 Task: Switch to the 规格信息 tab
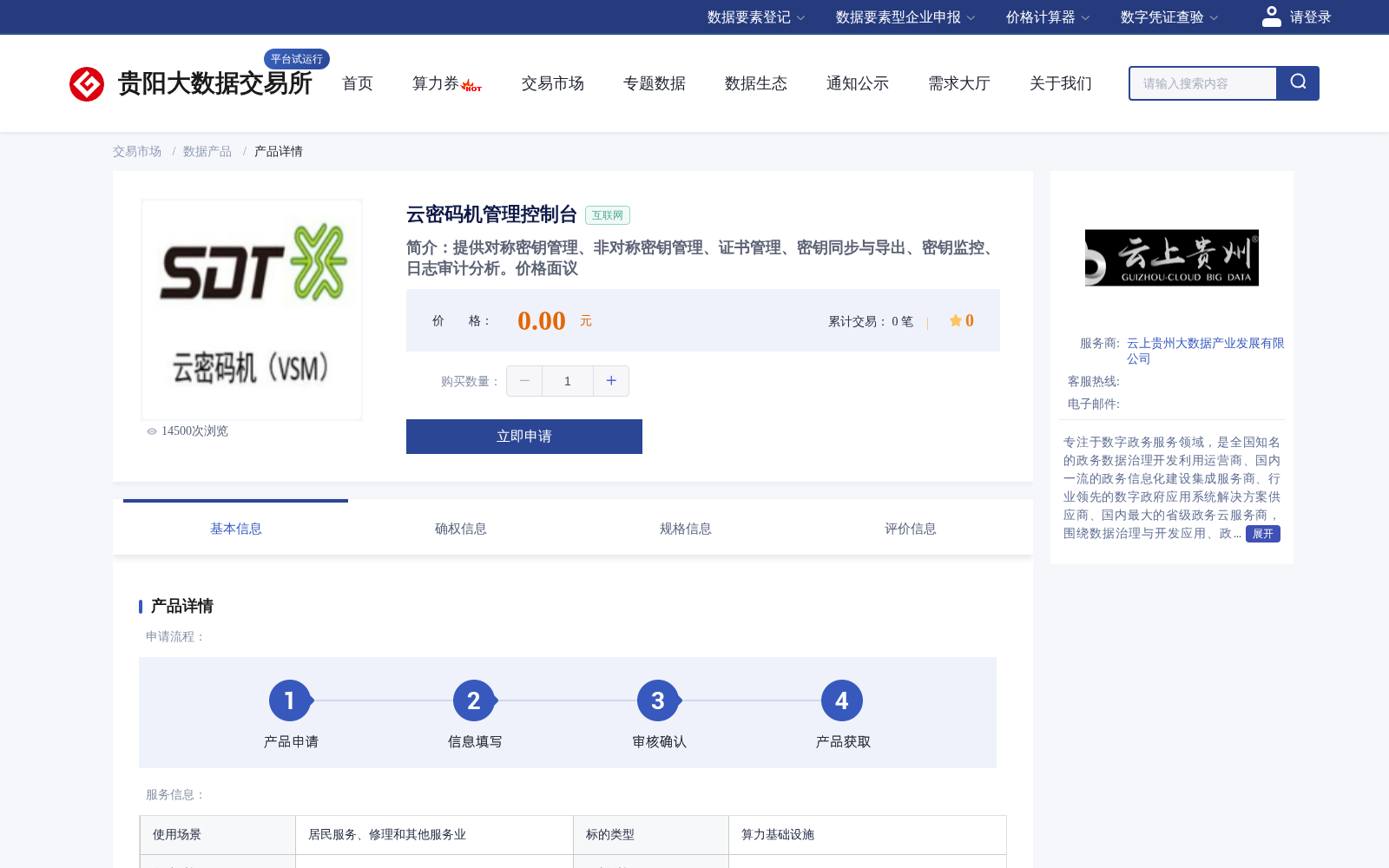pyautogui.click(x=686, y=528)
